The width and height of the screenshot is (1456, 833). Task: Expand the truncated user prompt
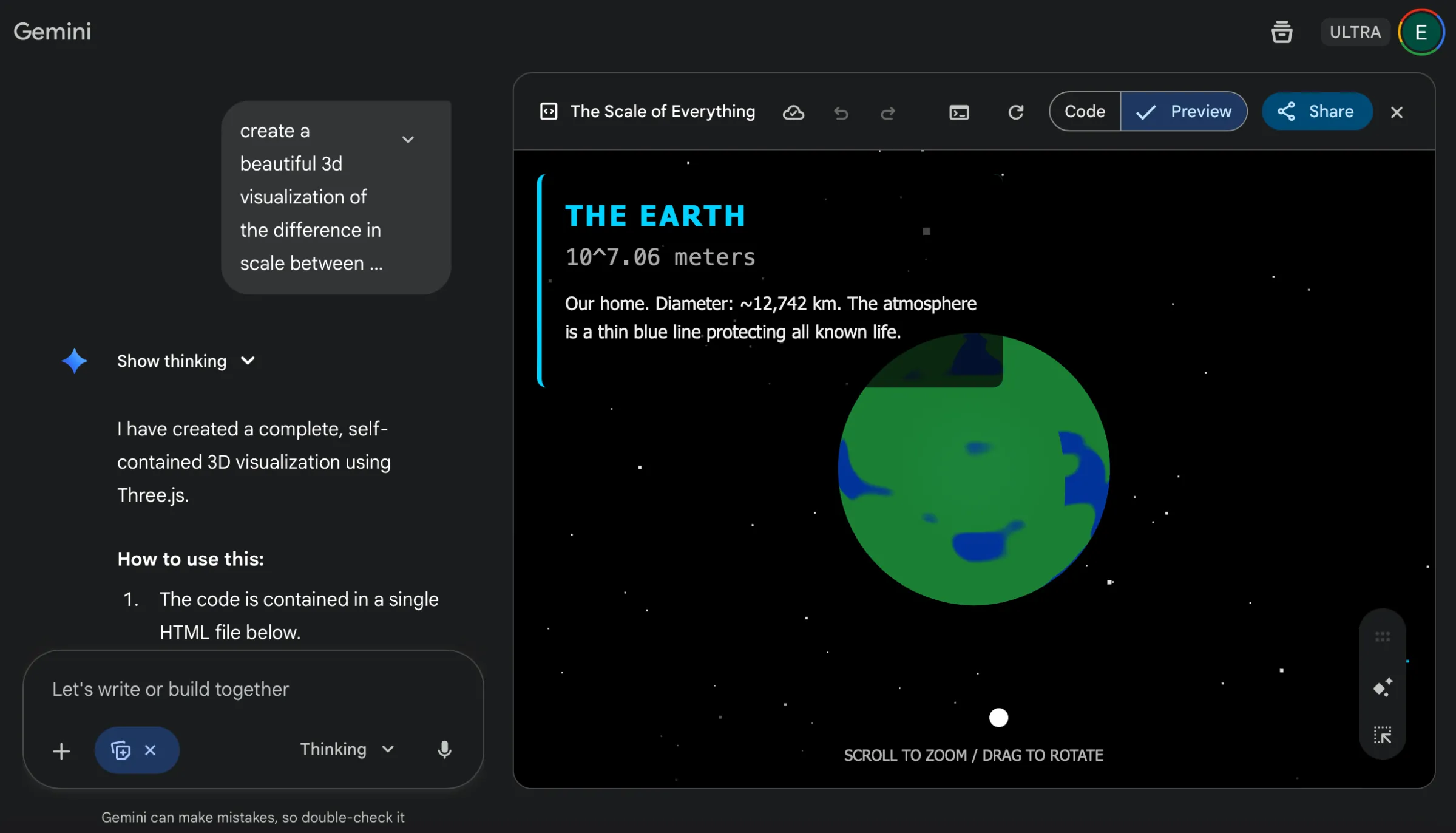408,140
